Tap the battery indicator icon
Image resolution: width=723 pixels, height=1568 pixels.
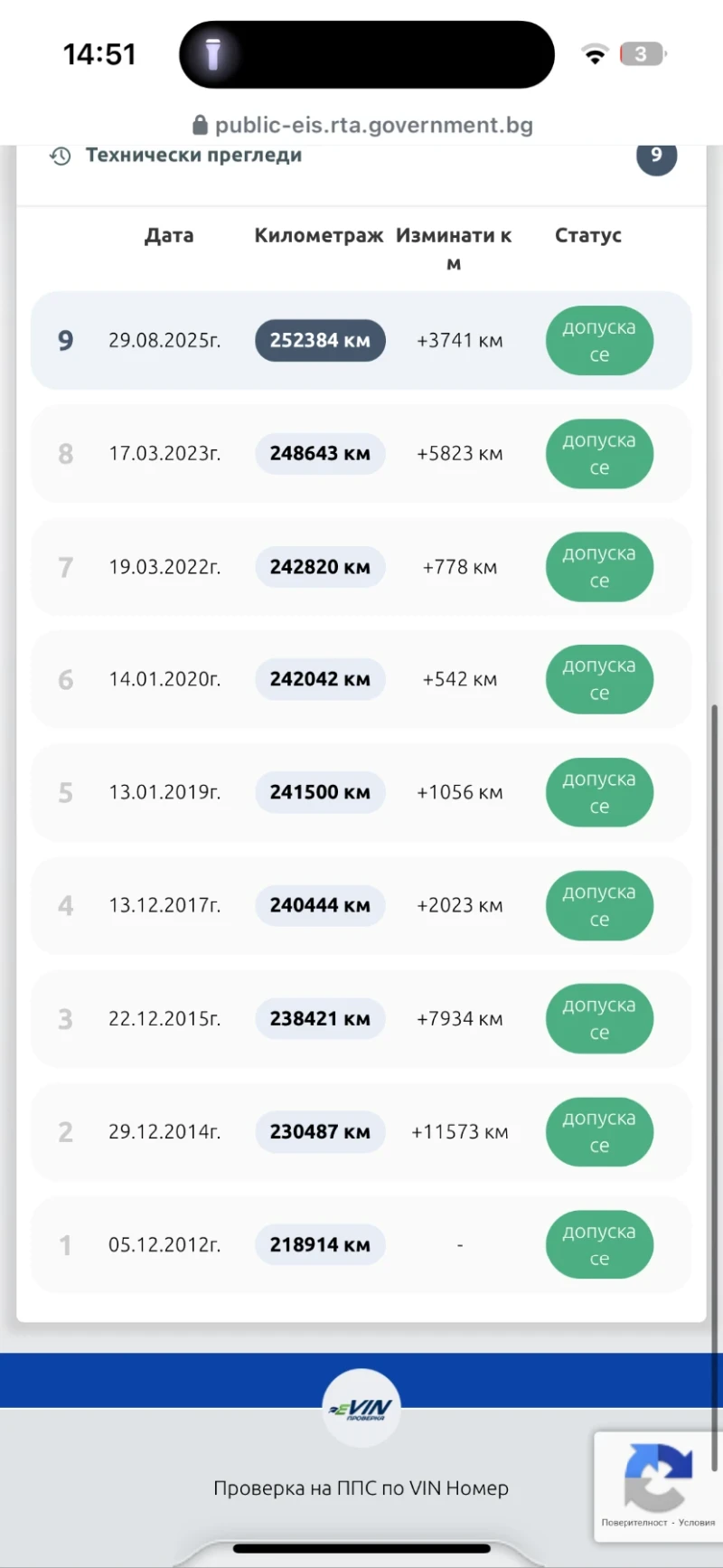(642, 54)
